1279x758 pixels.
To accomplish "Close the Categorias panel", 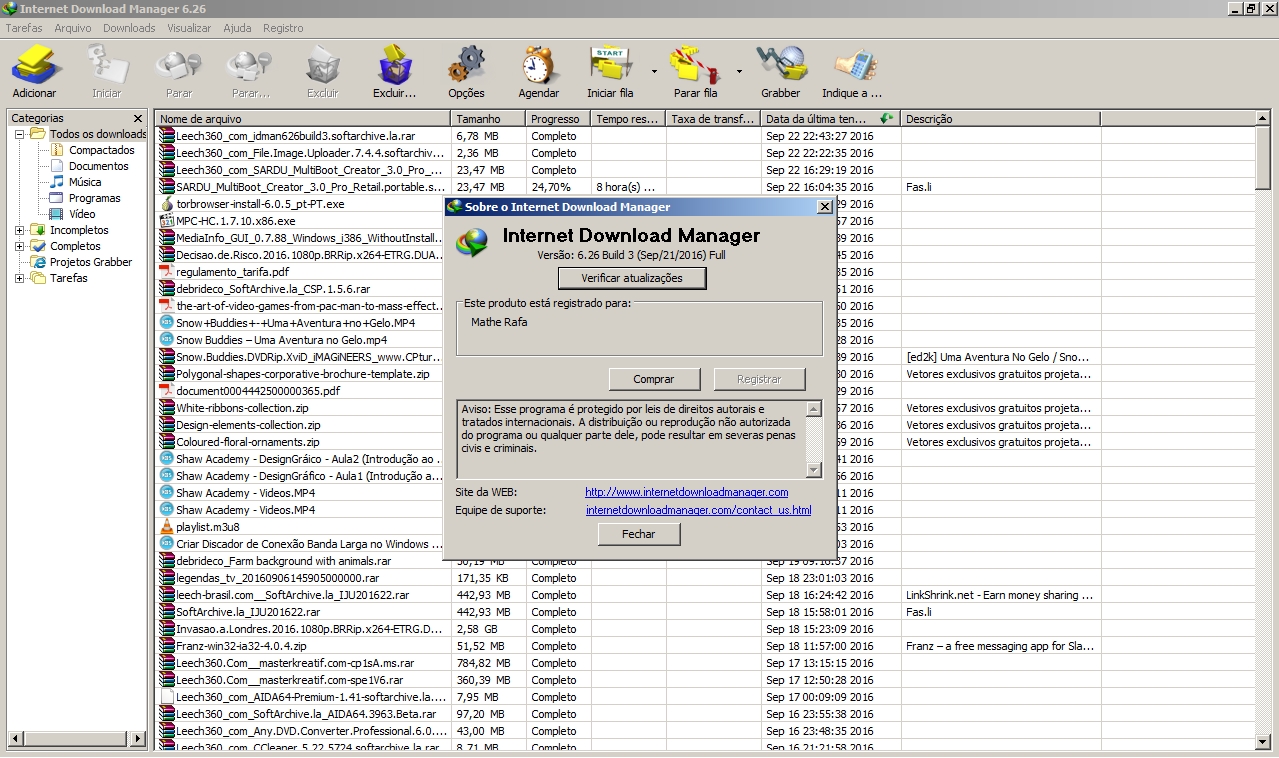I will 138,119.
